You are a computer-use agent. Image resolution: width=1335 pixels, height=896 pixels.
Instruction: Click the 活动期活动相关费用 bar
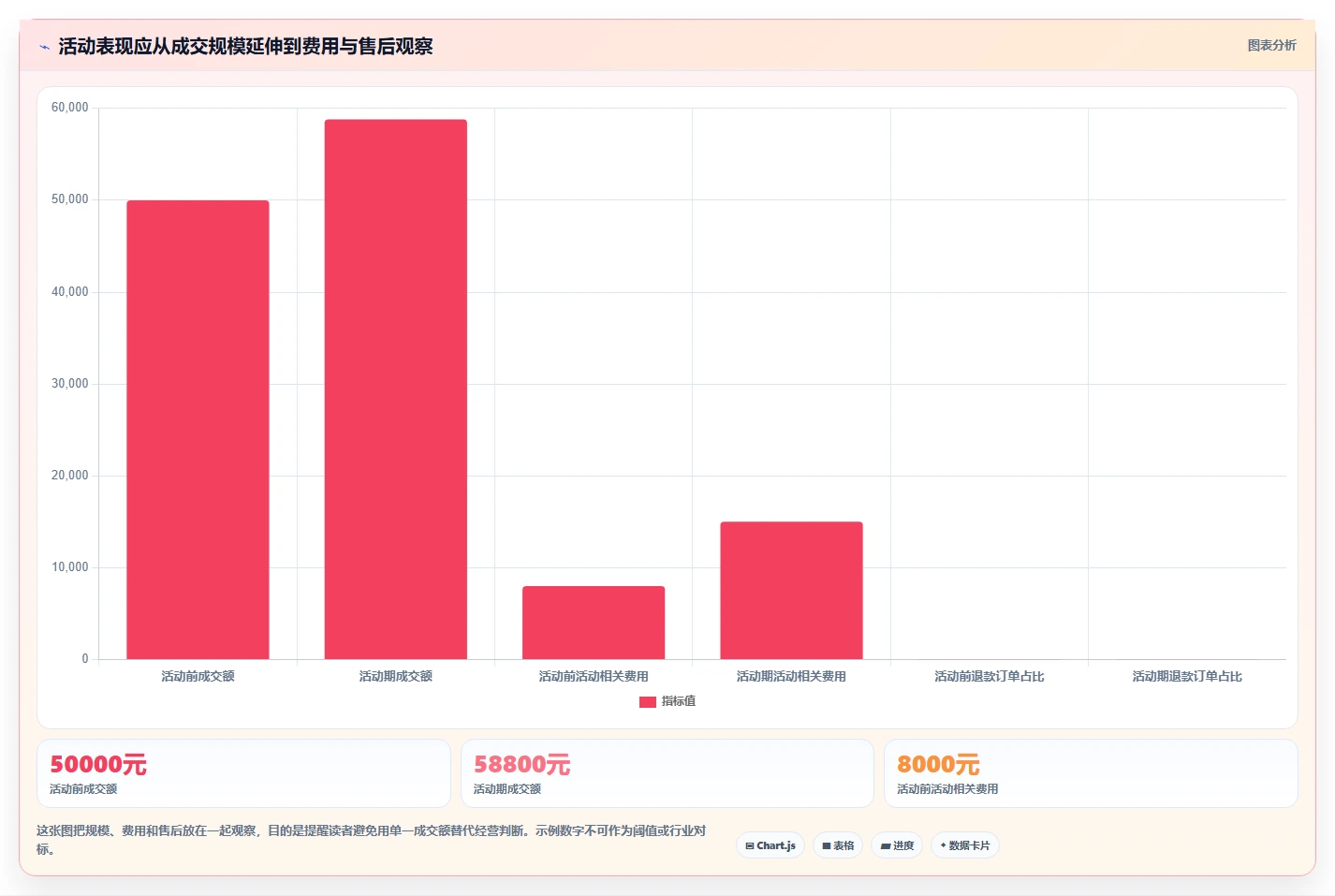click(x=791, y=591)
